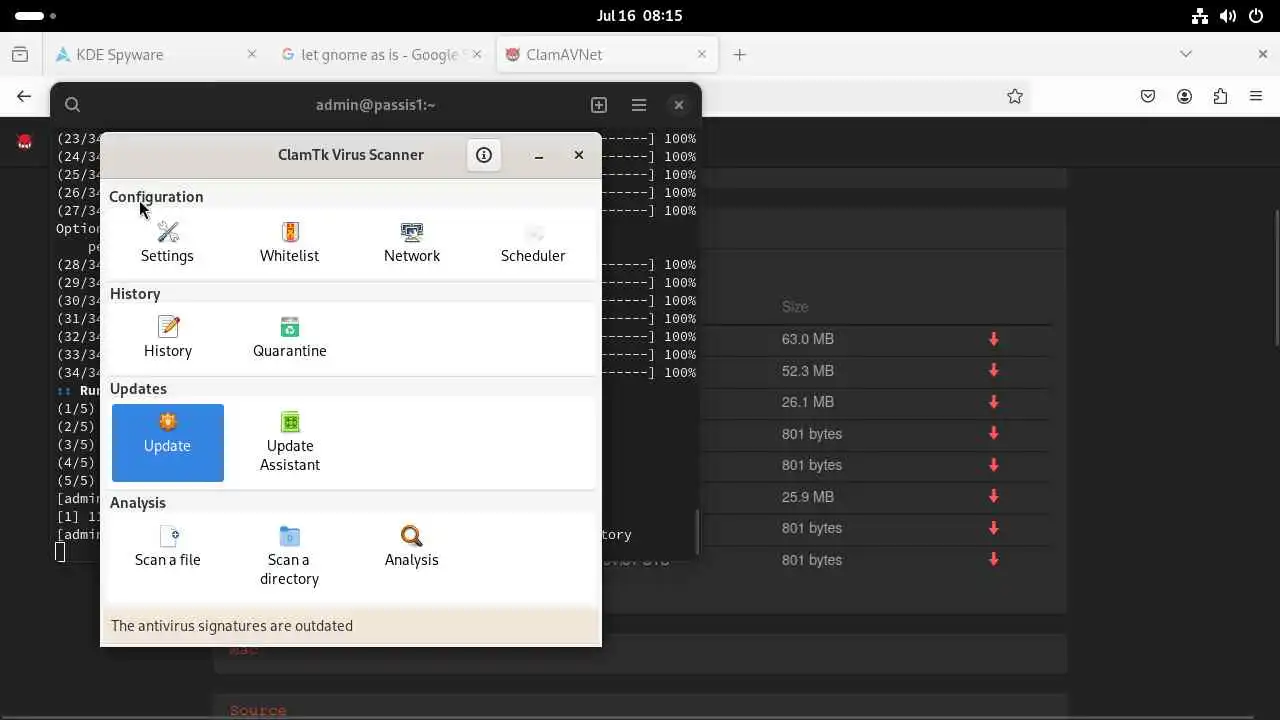
Task: Expand list all tabs dropdown
Action: point(1186,54)
